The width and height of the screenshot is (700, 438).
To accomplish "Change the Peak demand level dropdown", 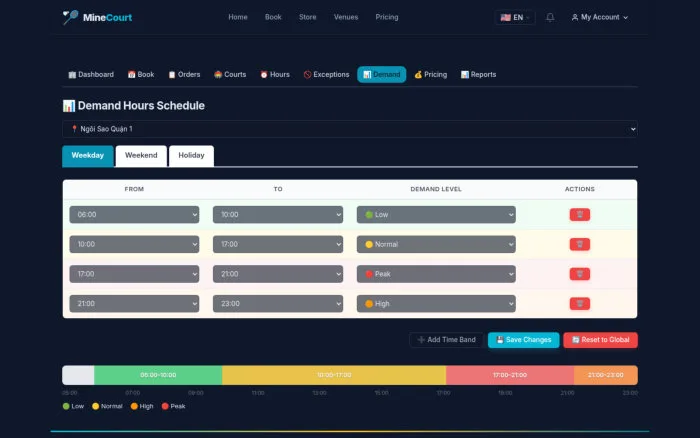I will click(x=436, y=274).
